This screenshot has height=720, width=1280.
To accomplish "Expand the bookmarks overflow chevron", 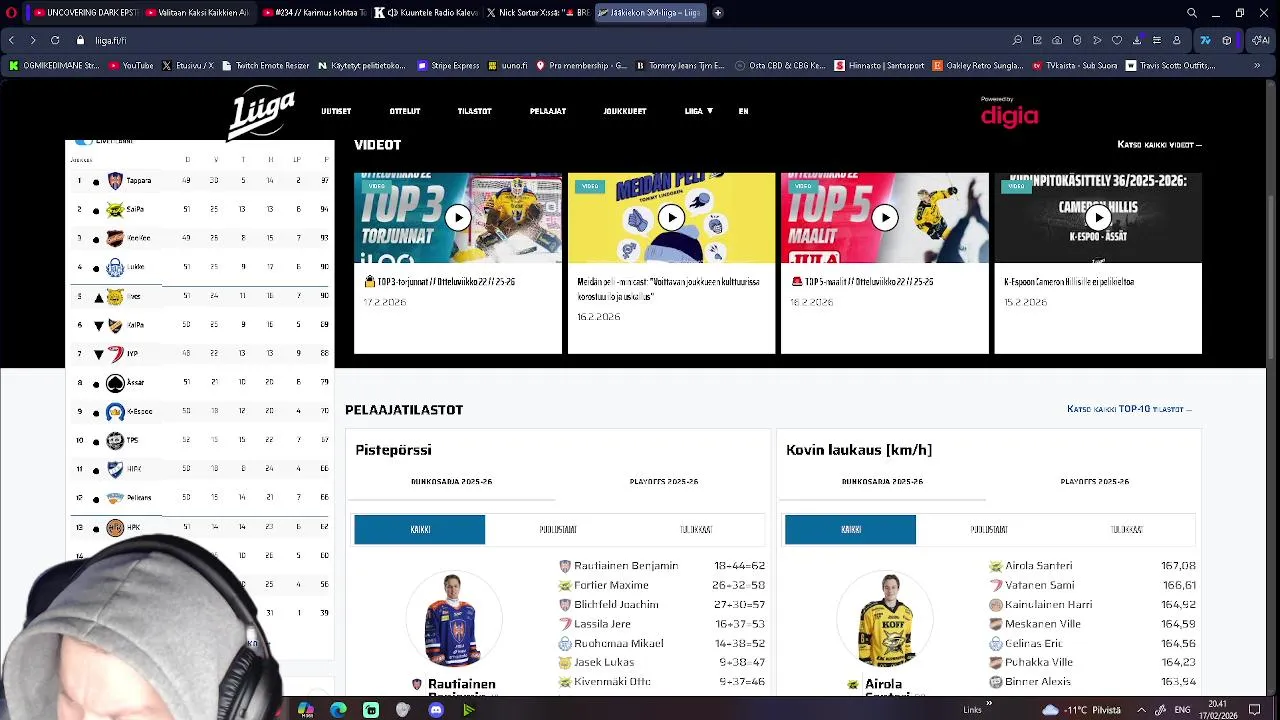I will click(1257, 66).
